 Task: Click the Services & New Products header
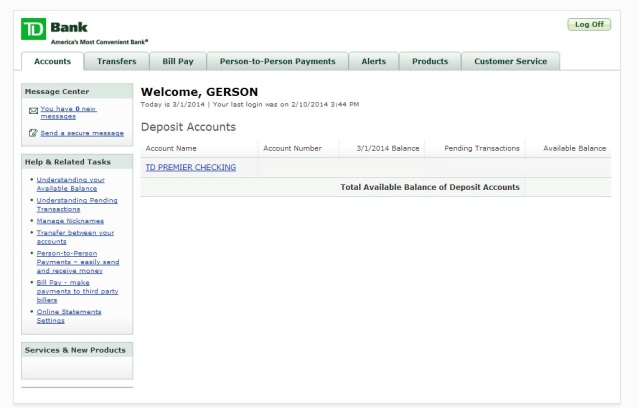77,350
